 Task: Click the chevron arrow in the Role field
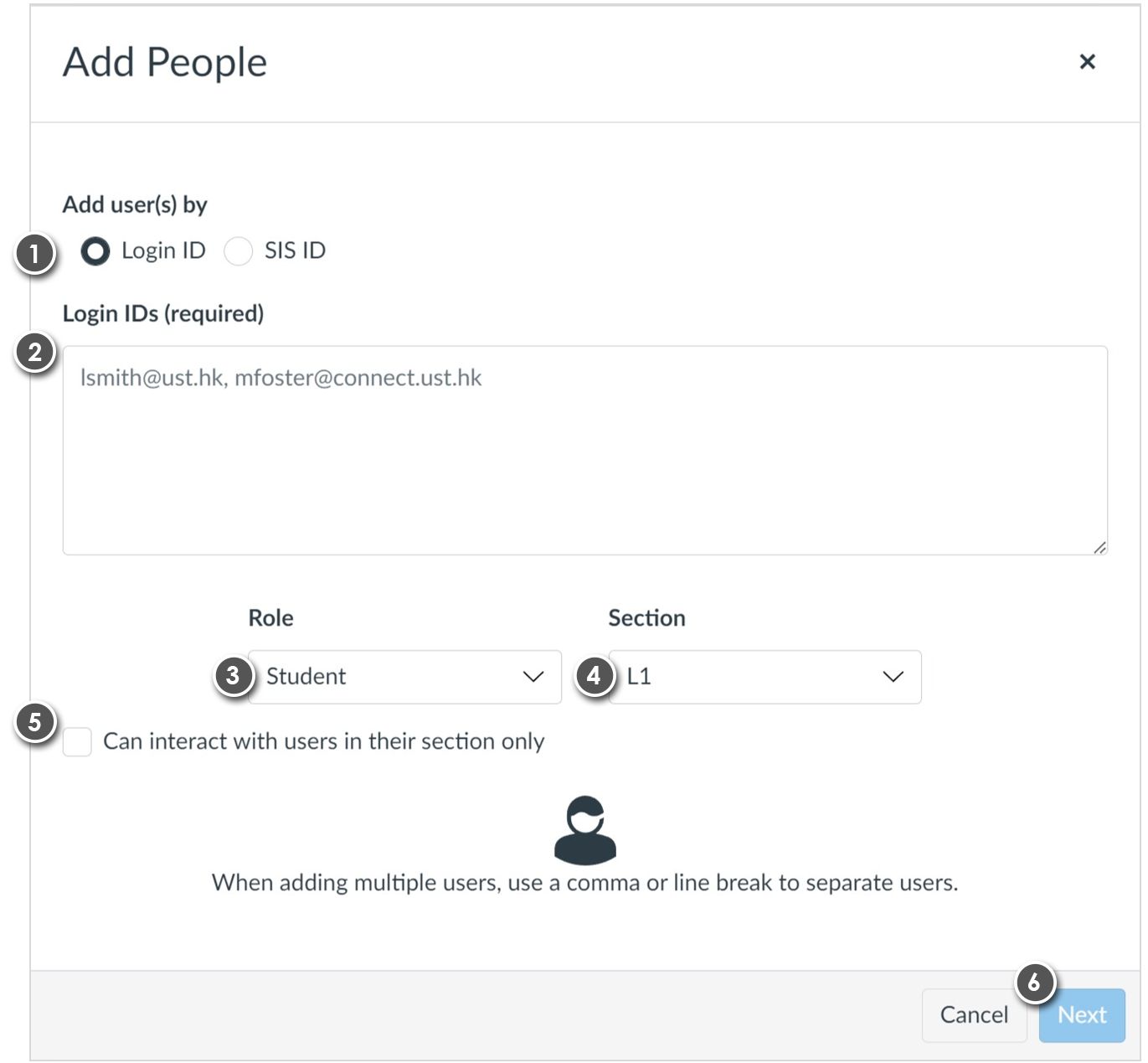(x=533, y=677)
